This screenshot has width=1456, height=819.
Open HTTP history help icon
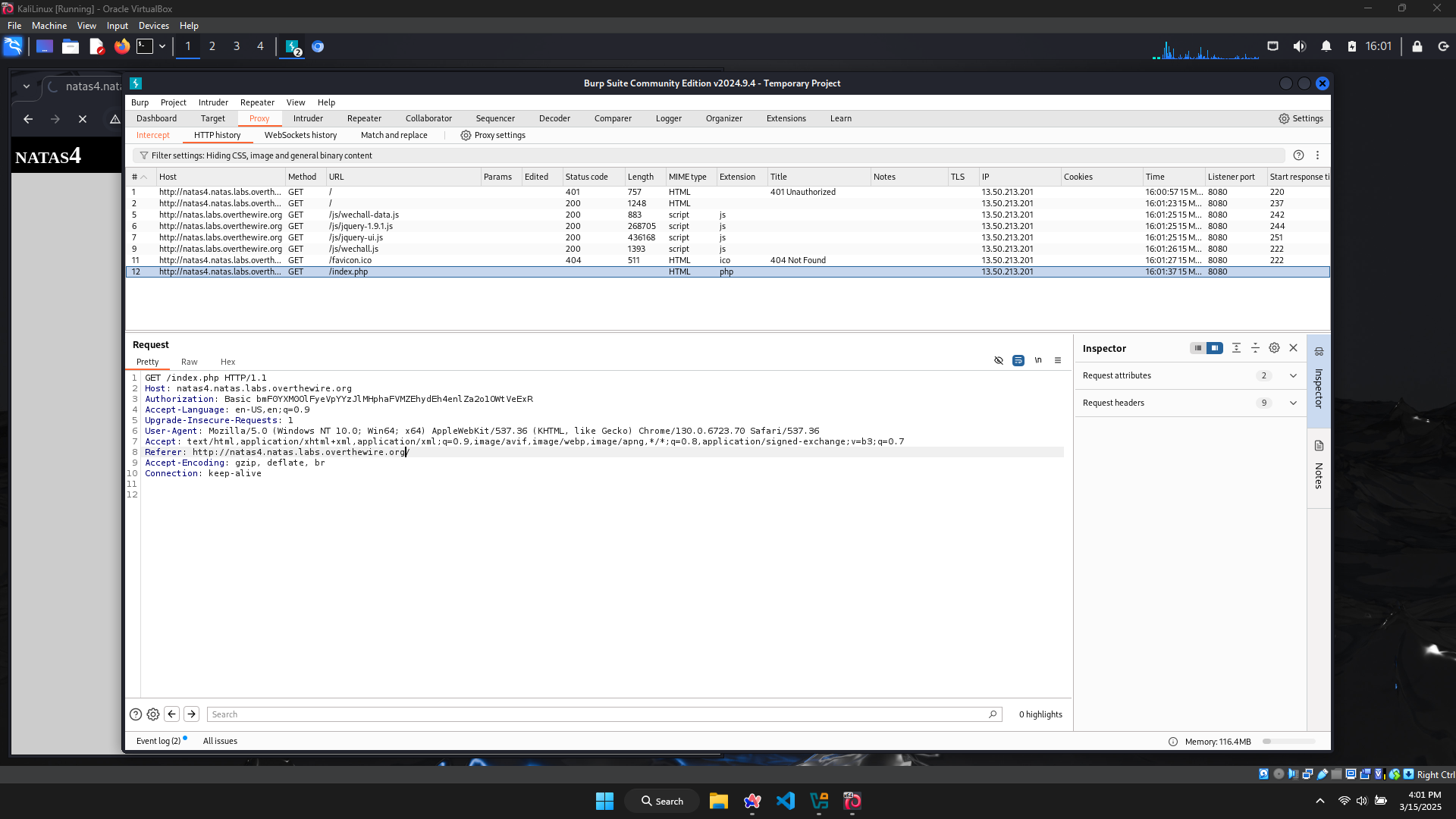[1298, 155]
